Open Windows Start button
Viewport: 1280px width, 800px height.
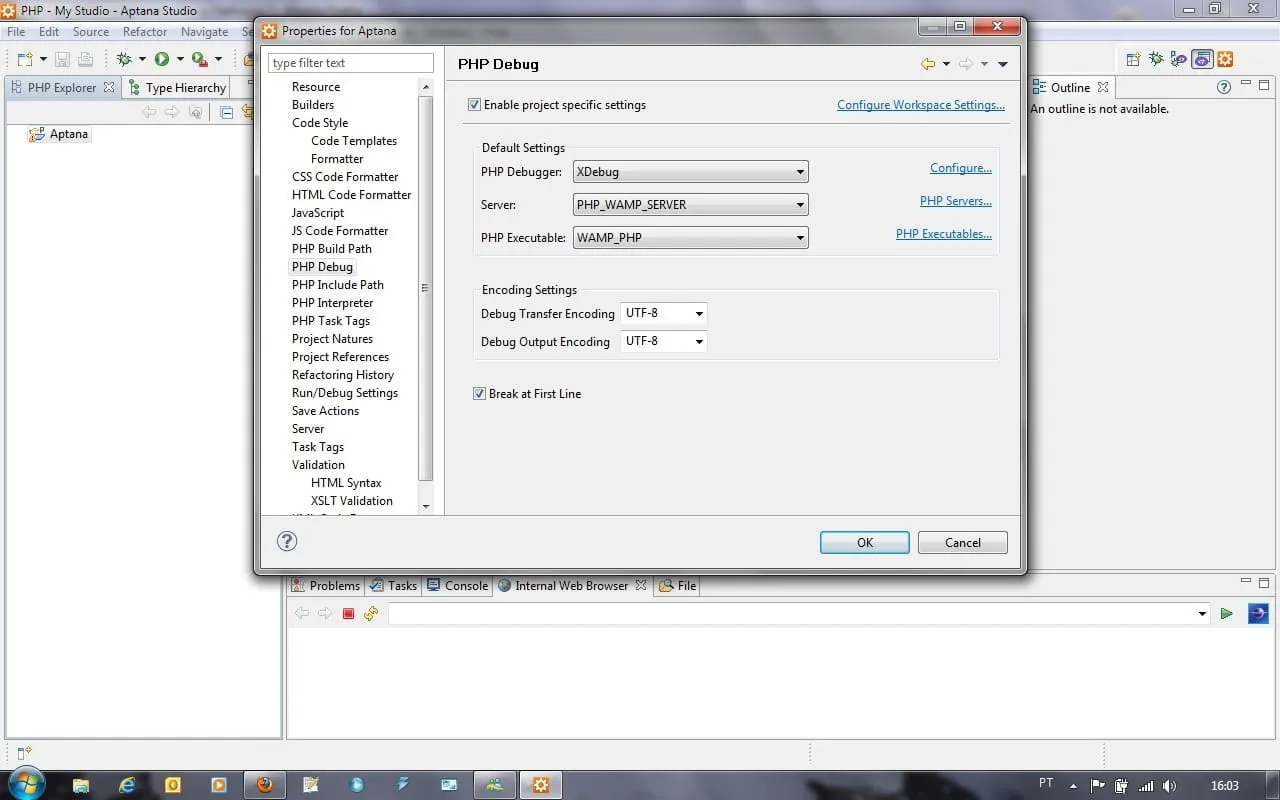pos(25,784)
